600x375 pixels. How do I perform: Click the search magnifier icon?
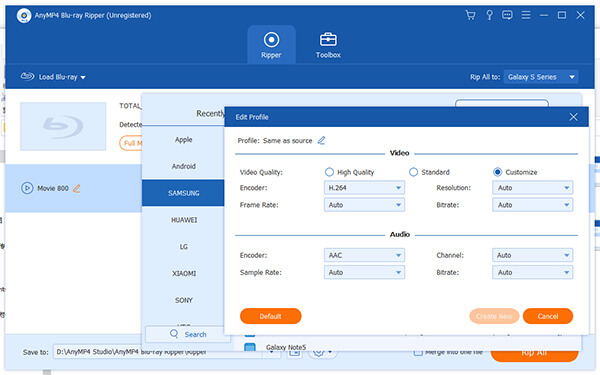click(x=174, y=334)
